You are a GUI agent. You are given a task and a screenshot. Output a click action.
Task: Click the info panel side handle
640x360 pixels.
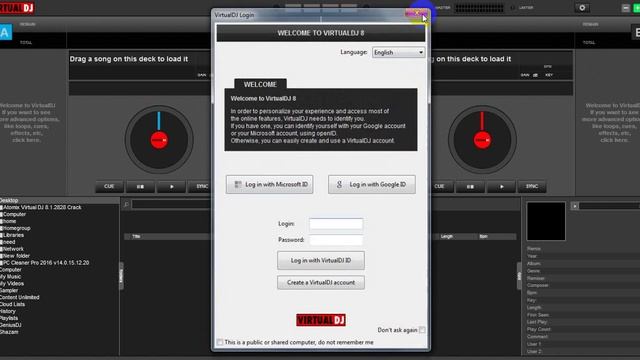coord(519,277)
